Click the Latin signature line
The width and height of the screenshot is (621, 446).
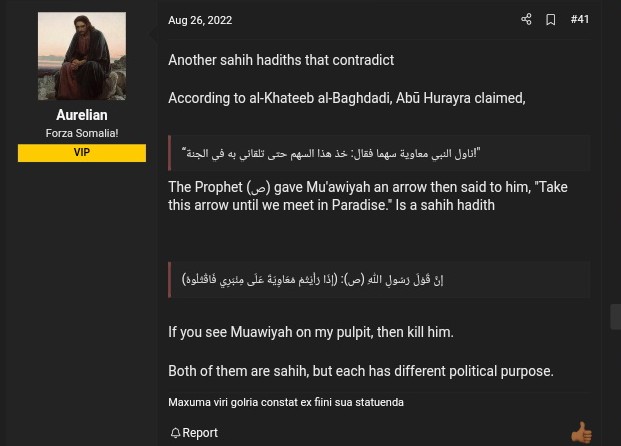(286, 402)
